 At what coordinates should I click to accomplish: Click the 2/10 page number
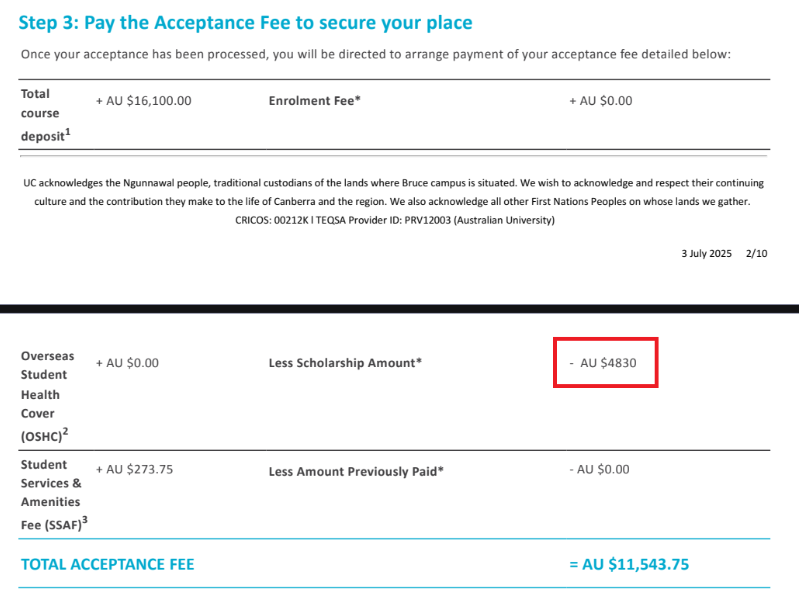coord(757,253)
